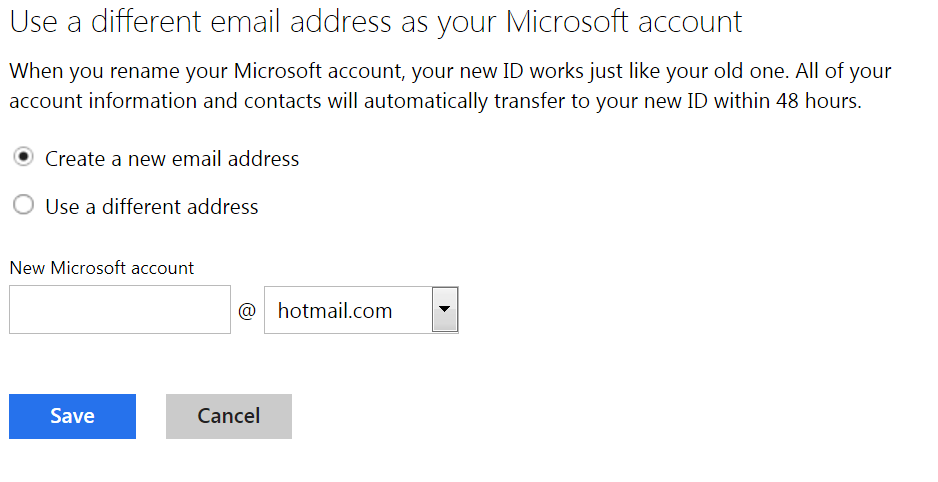The image size is (938, 482).
Task: Cancel renaming the Microsoft account
Action: pyautogui.click(x=229, y=416)
